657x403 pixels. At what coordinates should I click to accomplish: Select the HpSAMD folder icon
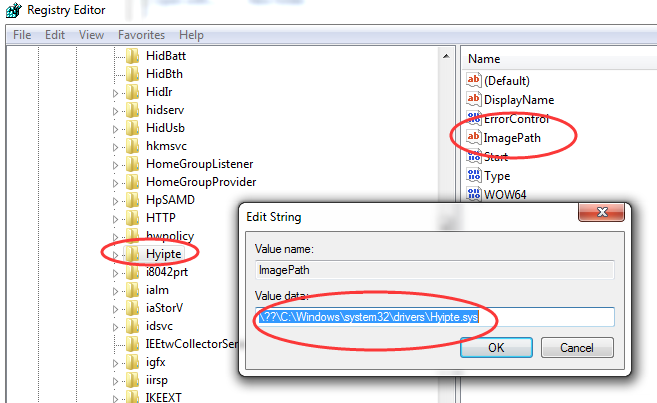coord(132,200)
